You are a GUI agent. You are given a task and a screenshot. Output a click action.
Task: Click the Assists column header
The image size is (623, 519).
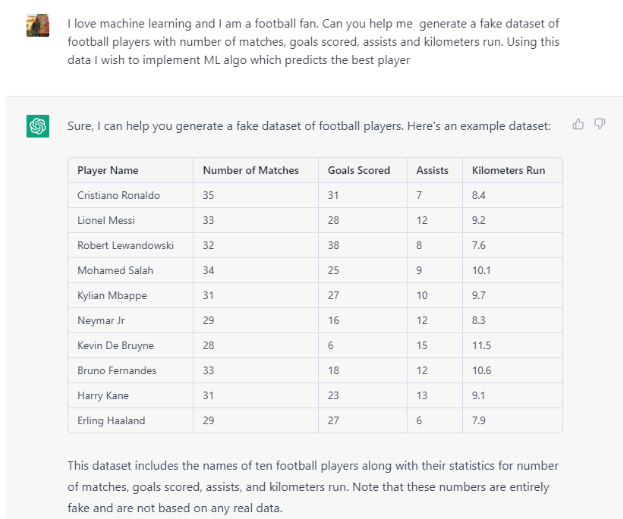tap(433, 170)
